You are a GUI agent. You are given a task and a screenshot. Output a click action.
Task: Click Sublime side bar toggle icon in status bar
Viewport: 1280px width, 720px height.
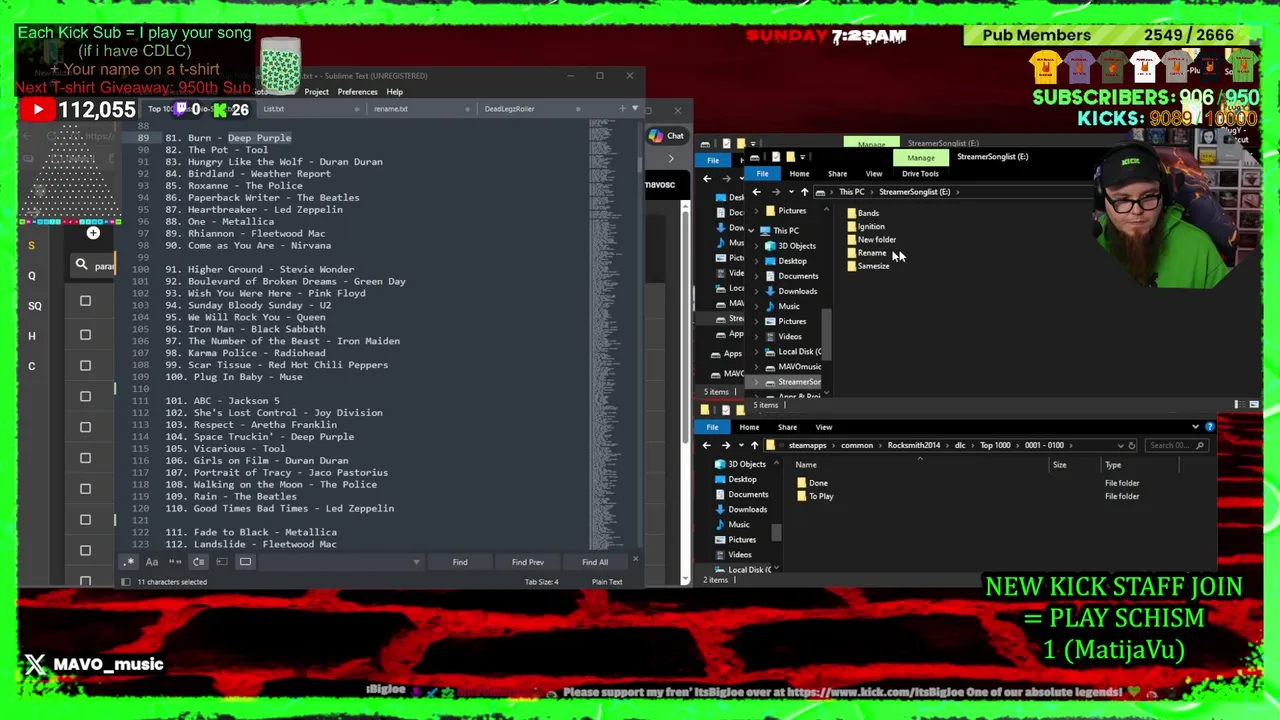point(126,582)
